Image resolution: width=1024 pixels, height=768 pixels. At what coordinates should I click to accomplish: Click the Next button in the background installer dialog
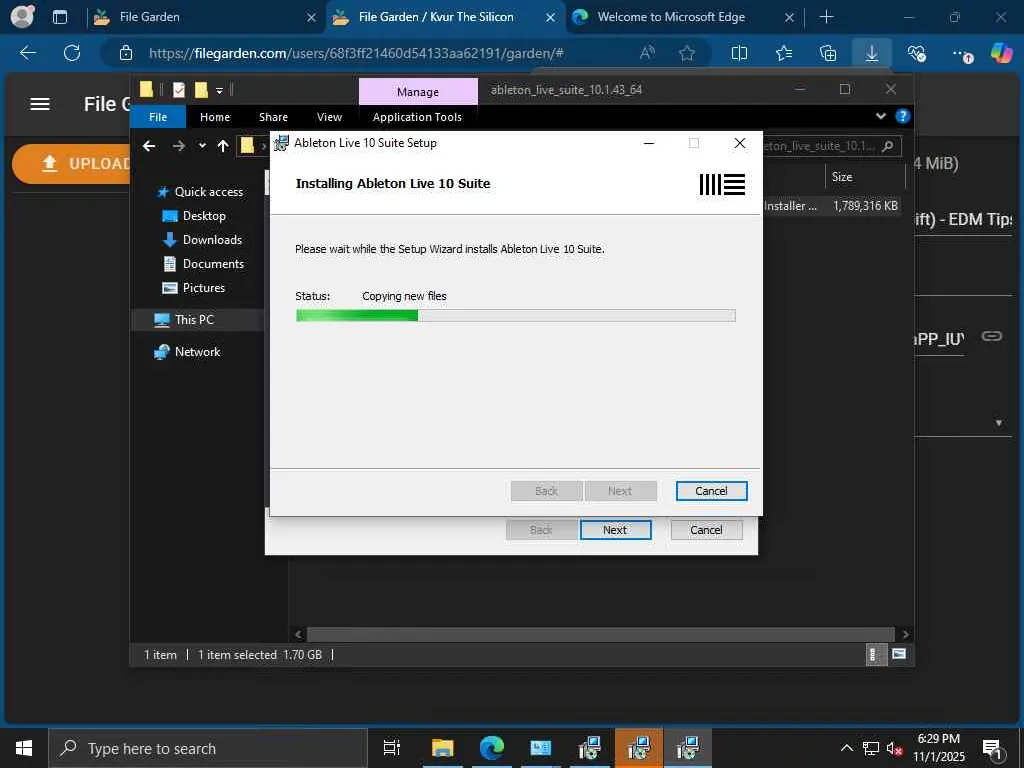tap(615, 530)
